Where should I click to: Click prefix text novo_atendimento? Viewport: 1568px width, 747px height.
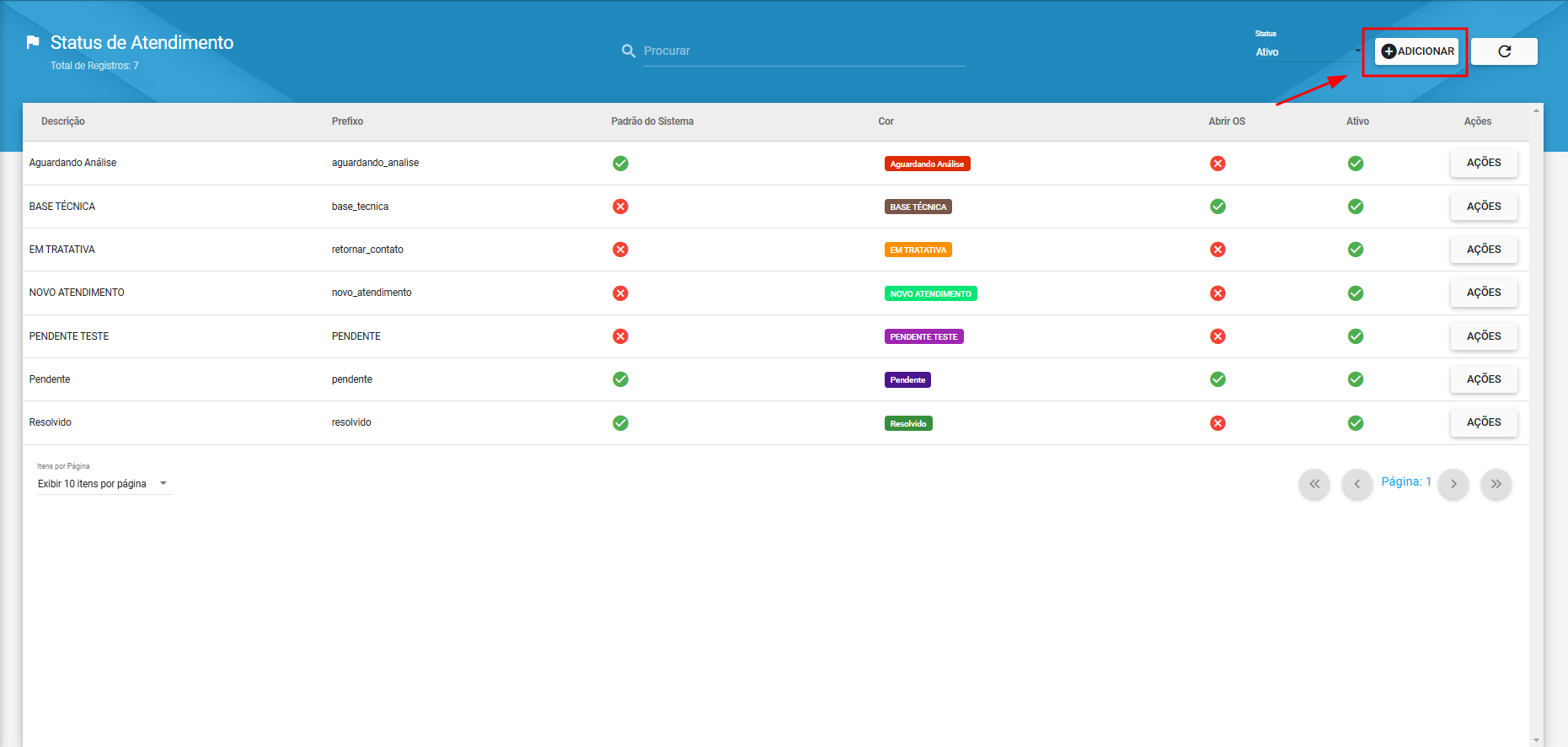click(x=372, y=293)
